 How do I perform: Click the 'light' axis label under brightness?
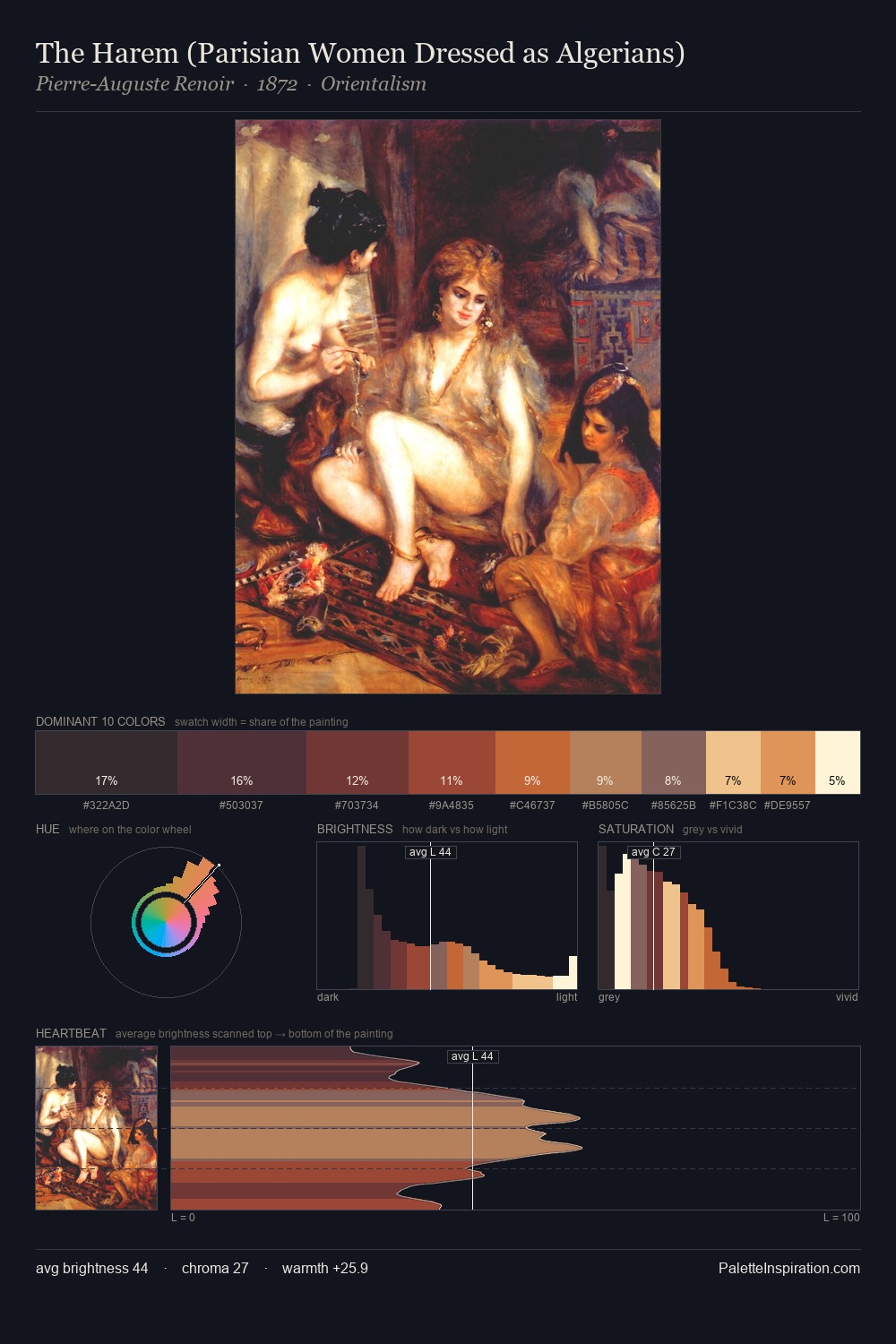(566, 997)
